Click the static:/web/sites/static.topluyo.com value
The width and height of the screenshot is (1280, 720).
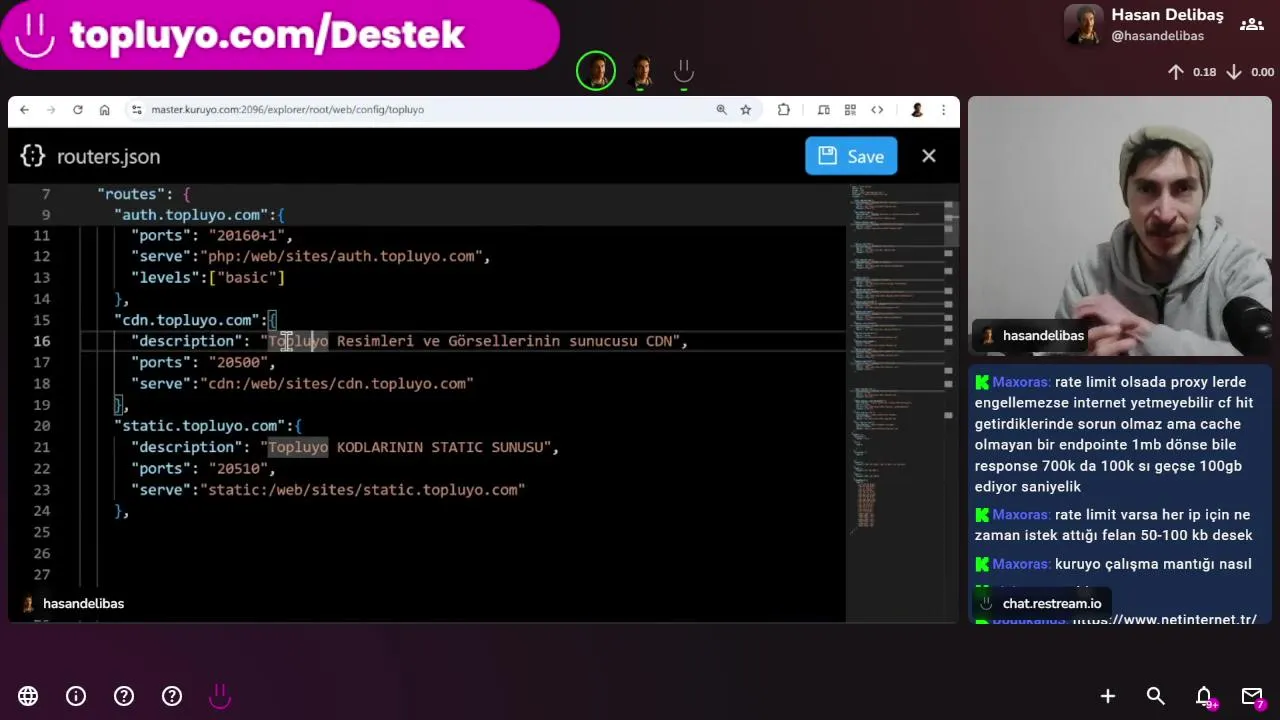coord(363,489)
